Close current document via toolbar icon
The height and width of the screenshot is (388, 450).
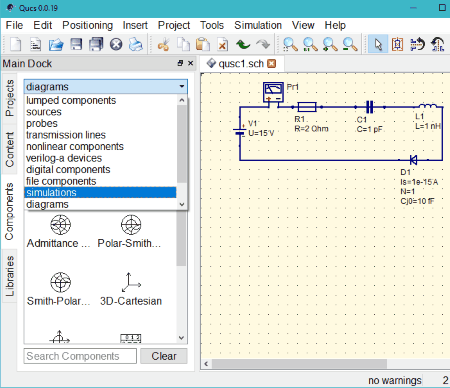[x=116, y=44]
